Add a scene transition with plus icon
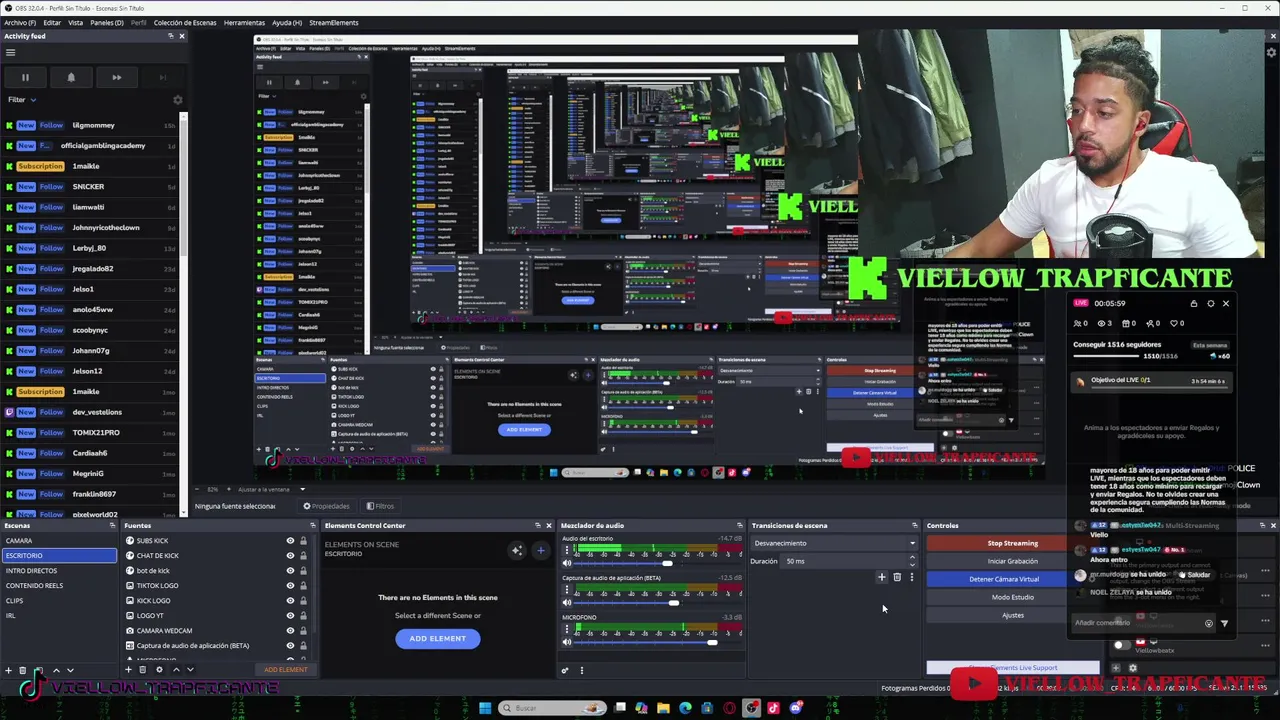The image size is (1280, 720). 881,577
